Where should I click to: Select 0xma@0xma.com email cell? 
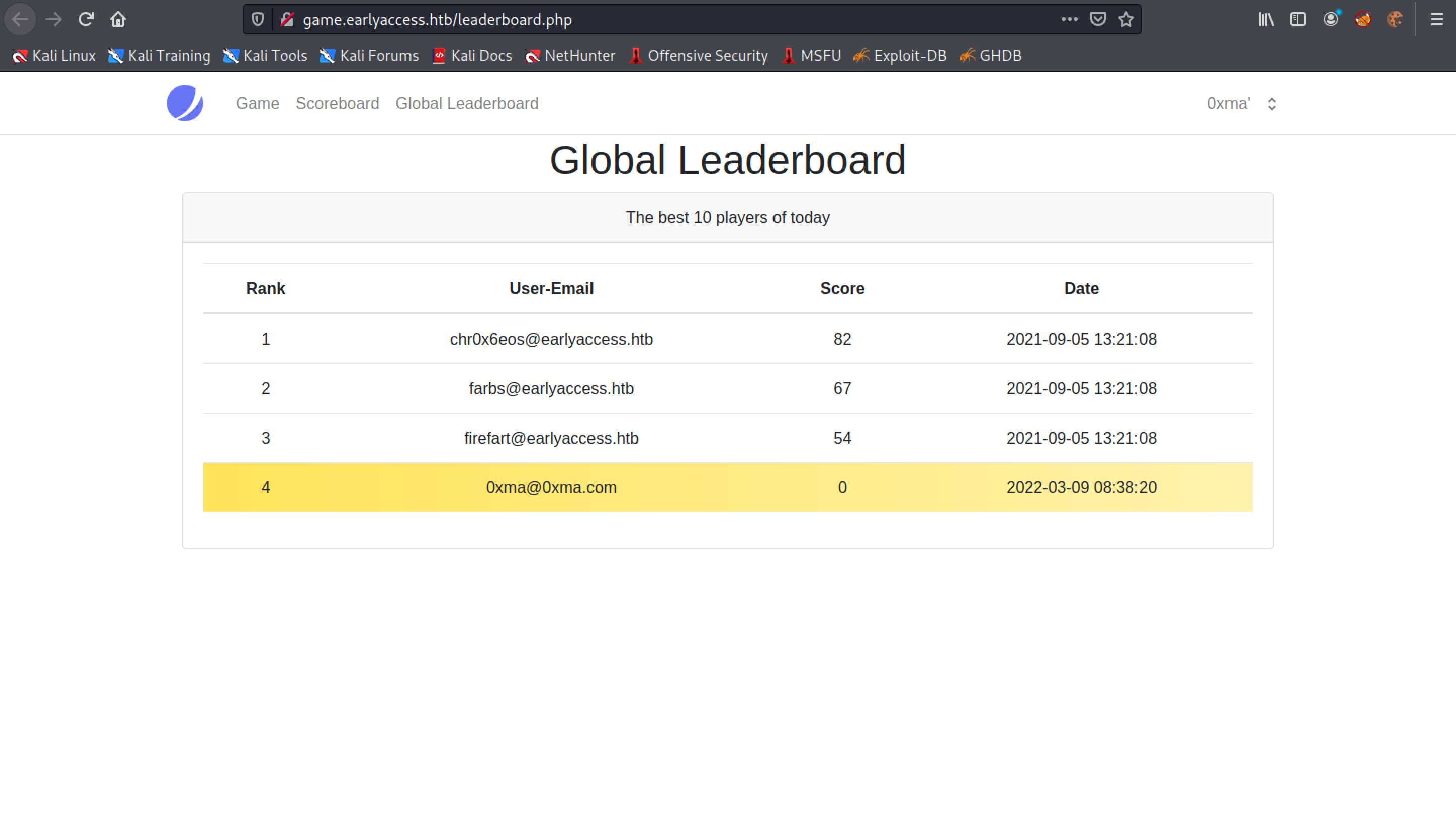551,488
